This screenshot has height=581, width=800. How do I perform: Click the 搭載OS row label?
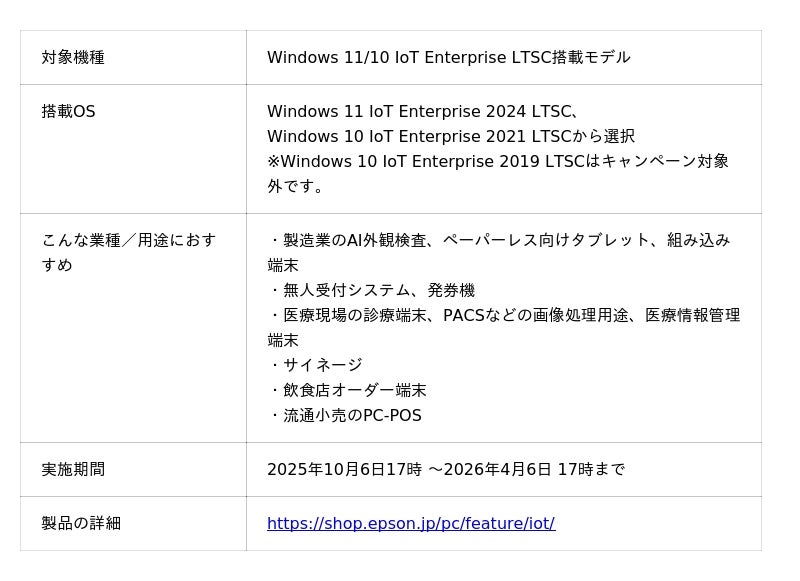pyautogui.click(x=68, y=111)
